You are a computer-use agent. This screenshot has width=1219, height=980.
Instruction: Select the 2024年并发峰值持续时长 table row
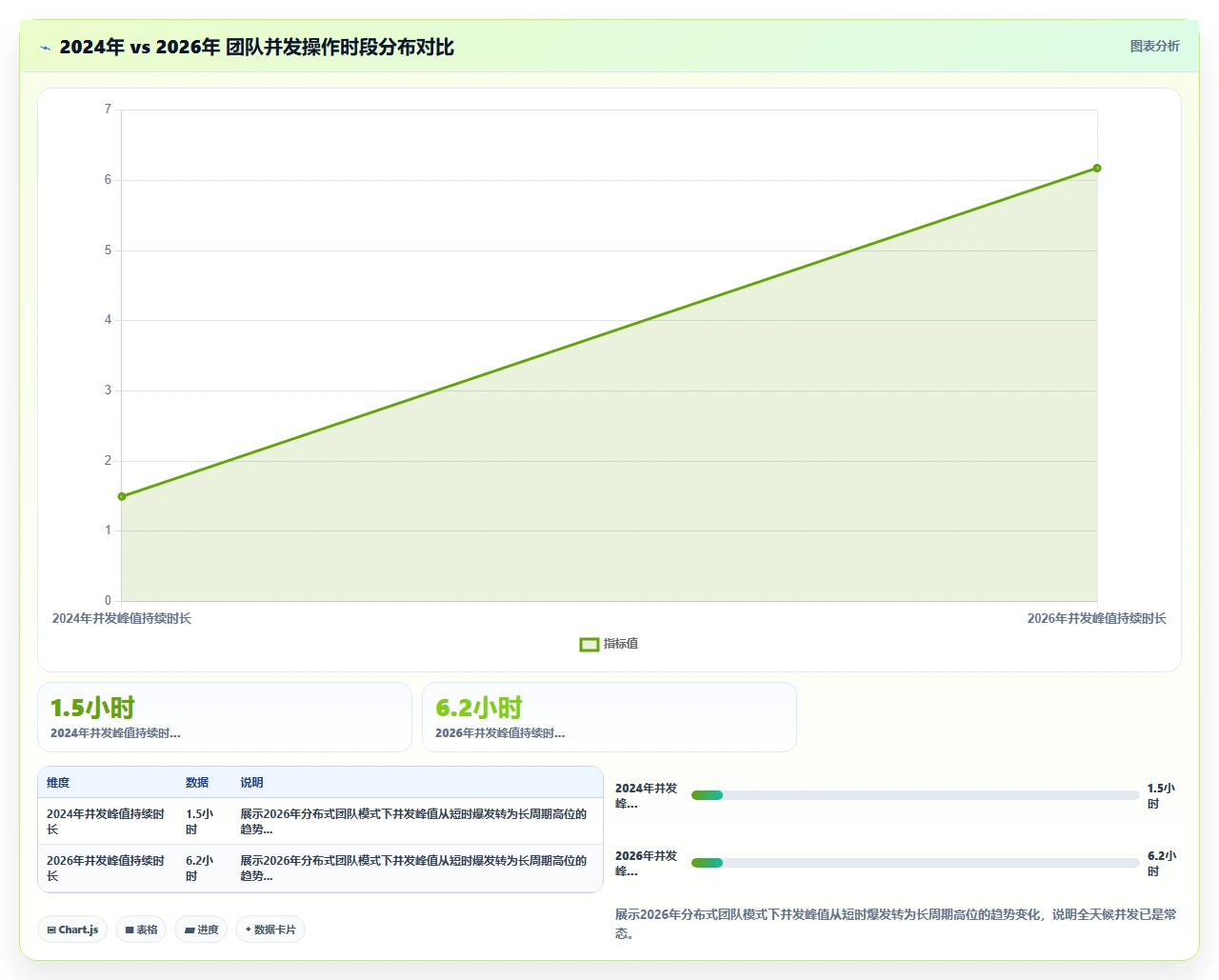click(320, 822)
